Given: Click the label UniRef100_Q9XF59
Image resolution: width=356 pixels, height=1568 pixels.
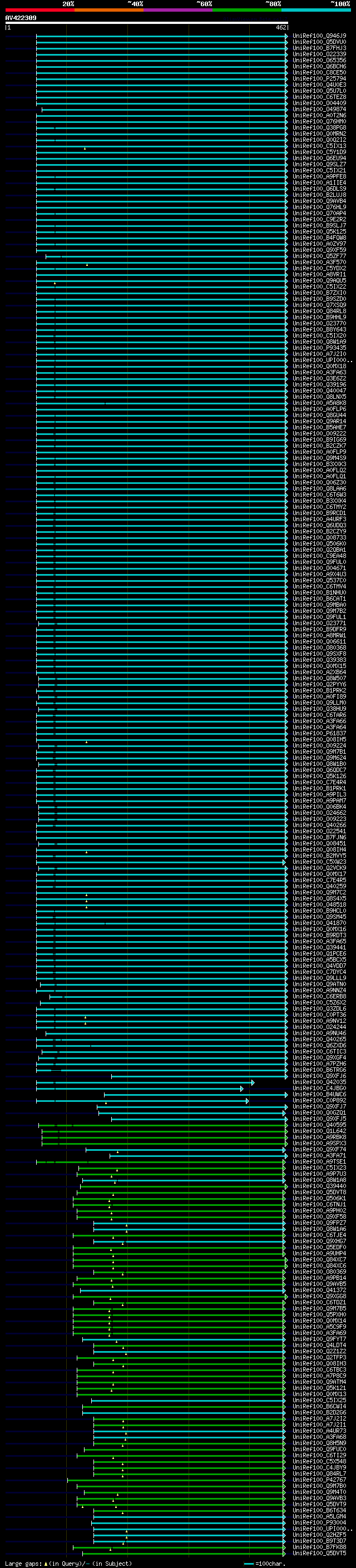Looking at the screenshot, I should [x=319, y=250].
